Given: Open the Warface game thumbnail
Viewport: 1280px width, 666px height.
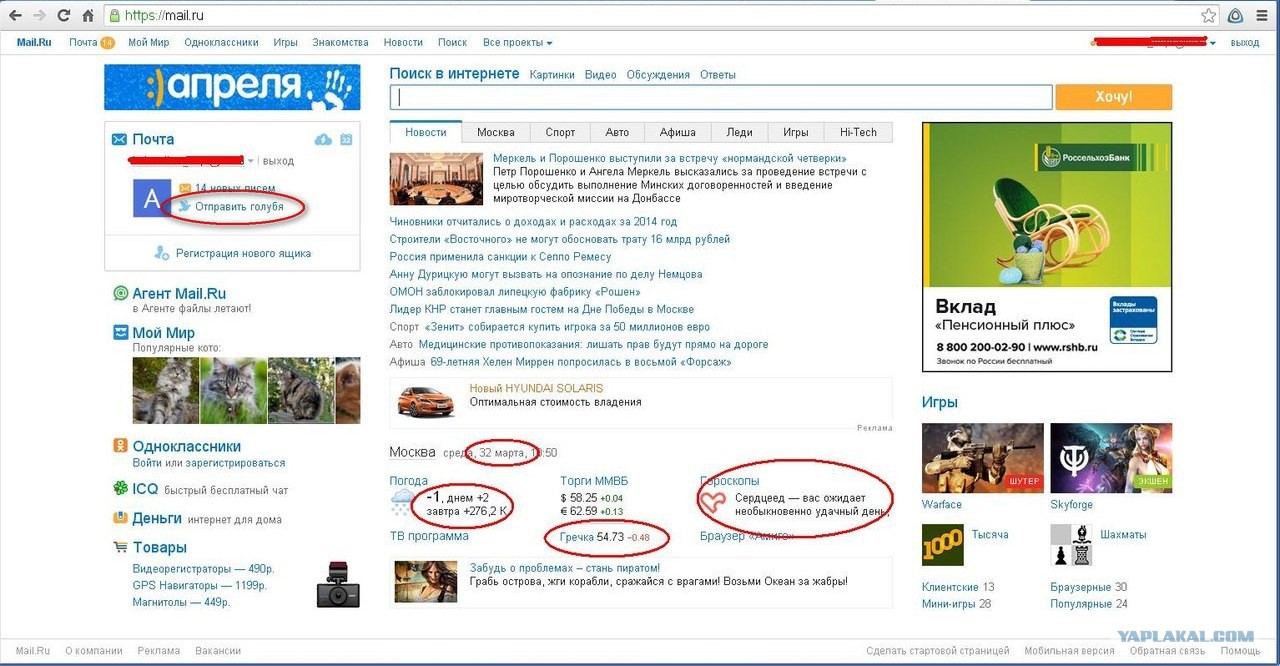Looking at the screenshot, I should [982, 458].
